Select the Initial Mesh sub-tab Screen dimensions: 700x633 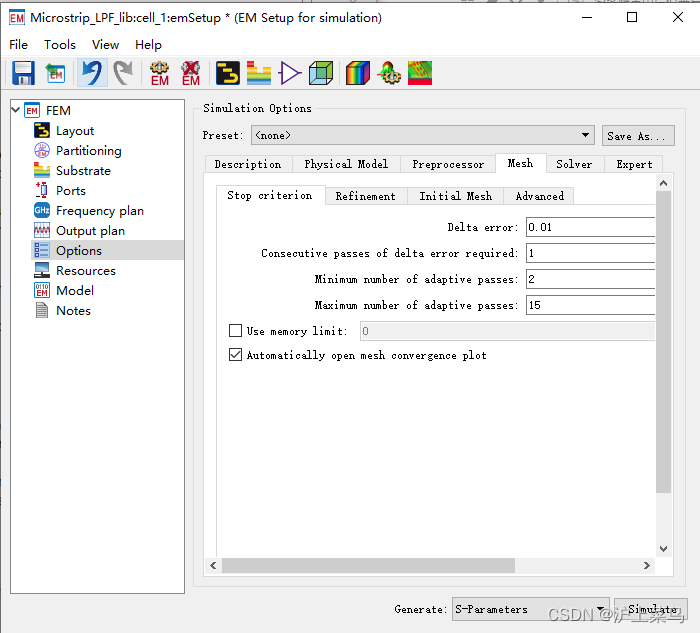(x=455, y=196)
